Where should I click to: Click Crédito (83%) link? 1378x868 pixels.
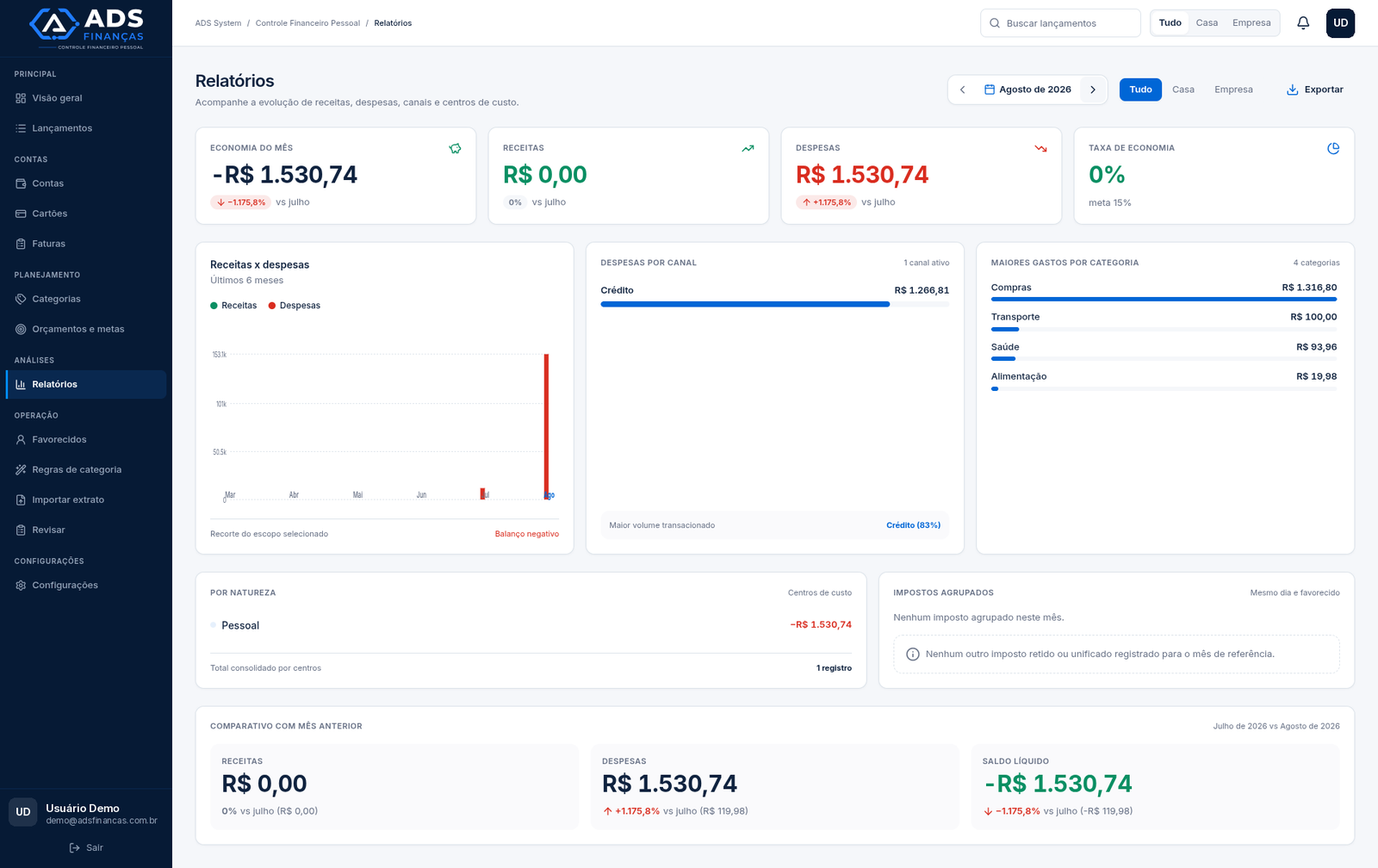(x=913, y=525)
